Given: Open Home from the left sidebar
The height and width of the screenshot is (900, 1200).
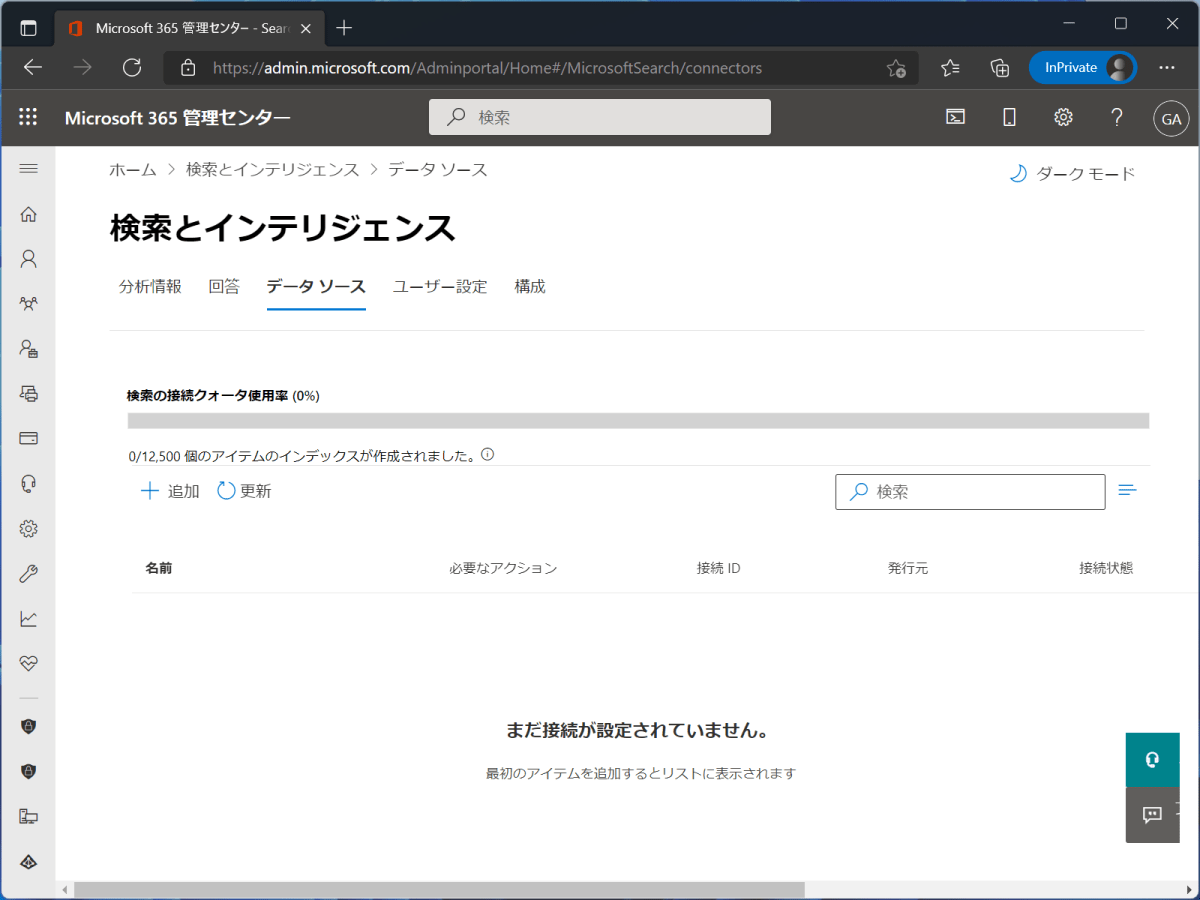Looking at the screenshot, I should coord(28,214).
